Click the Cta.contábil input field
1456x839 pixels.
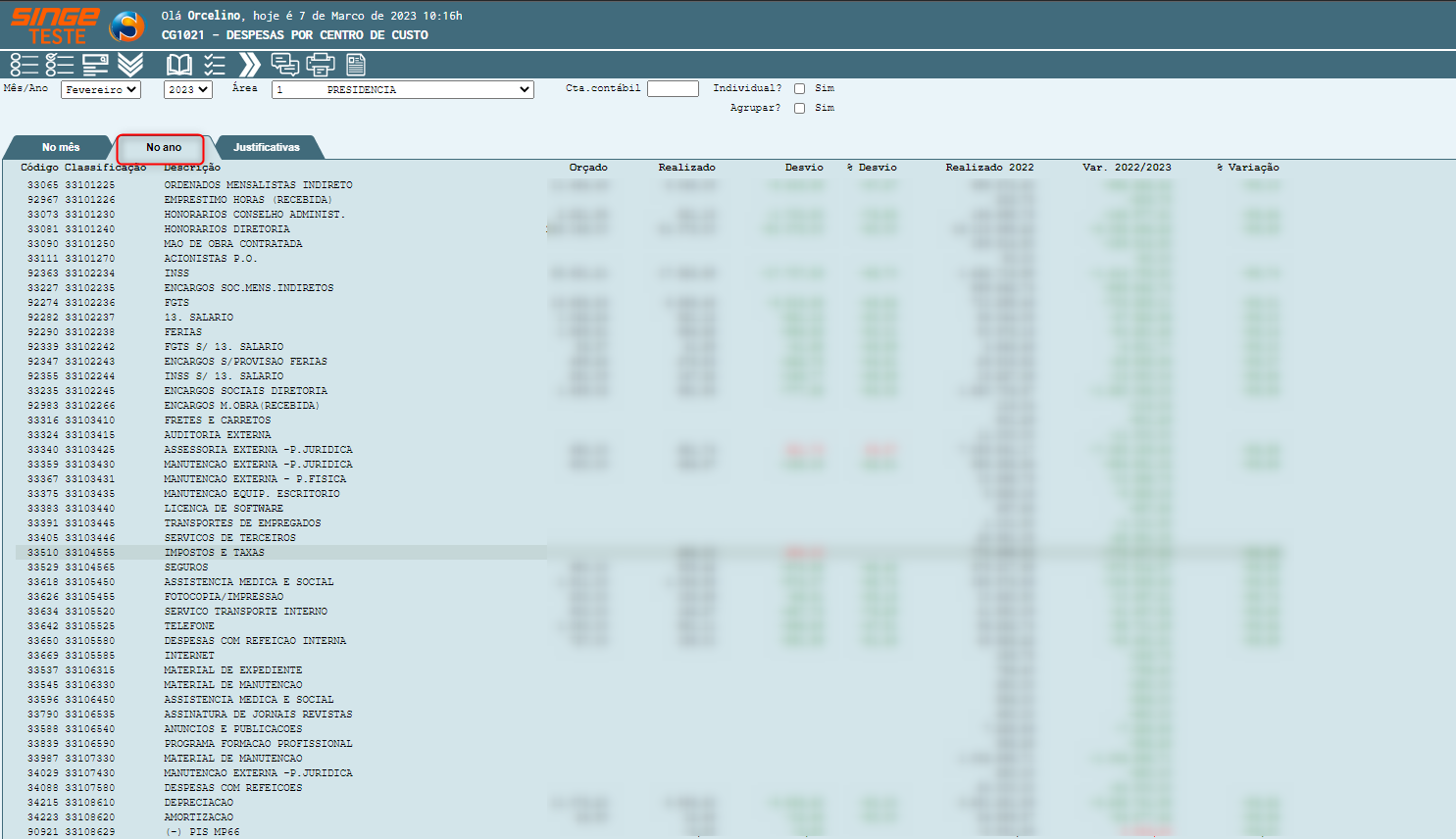click(x=673, y=88)
